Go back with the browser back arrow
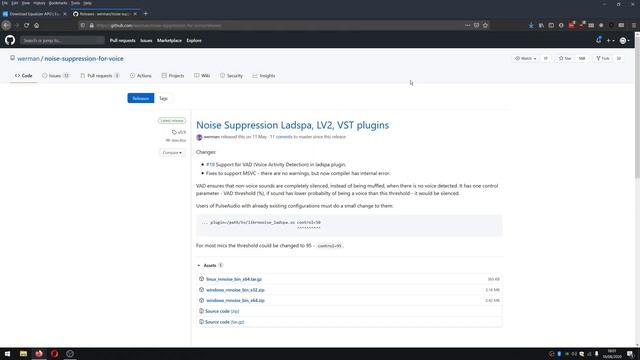Screen dimensions: 640x360 coord(6,25)
